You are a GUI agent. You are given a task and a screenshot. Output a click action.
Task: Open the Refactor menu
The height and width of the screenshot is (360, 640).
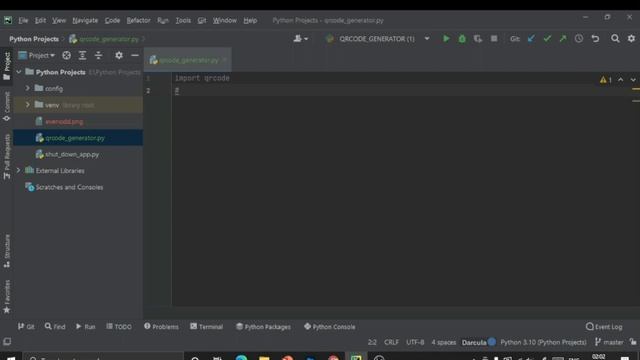pyautogui.click(x=138, y=20)
